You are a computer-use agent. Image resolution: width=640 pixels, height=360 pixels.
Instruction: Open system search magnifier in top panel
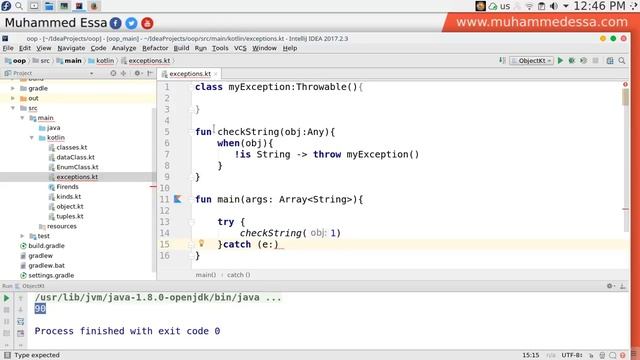(x=19, y=6)
